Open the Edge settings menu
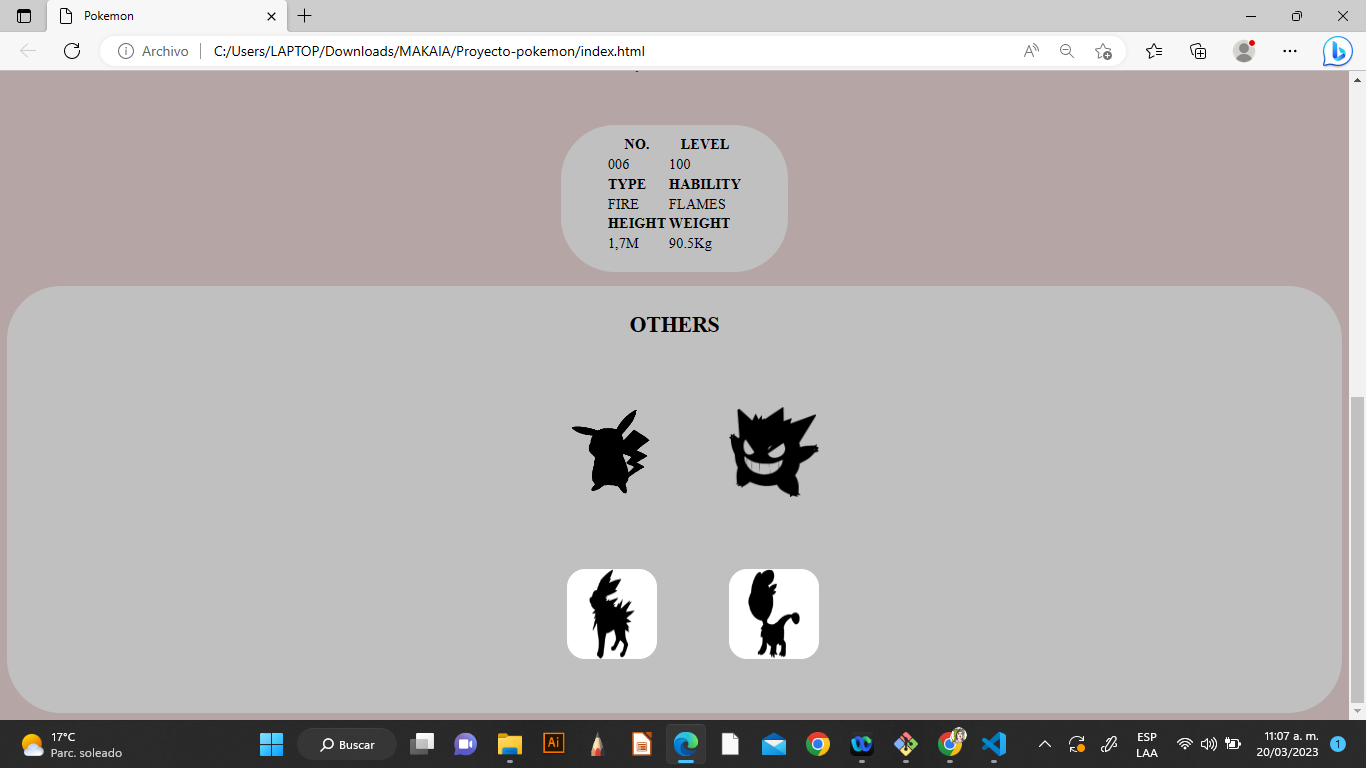 tap(1289, 50)
